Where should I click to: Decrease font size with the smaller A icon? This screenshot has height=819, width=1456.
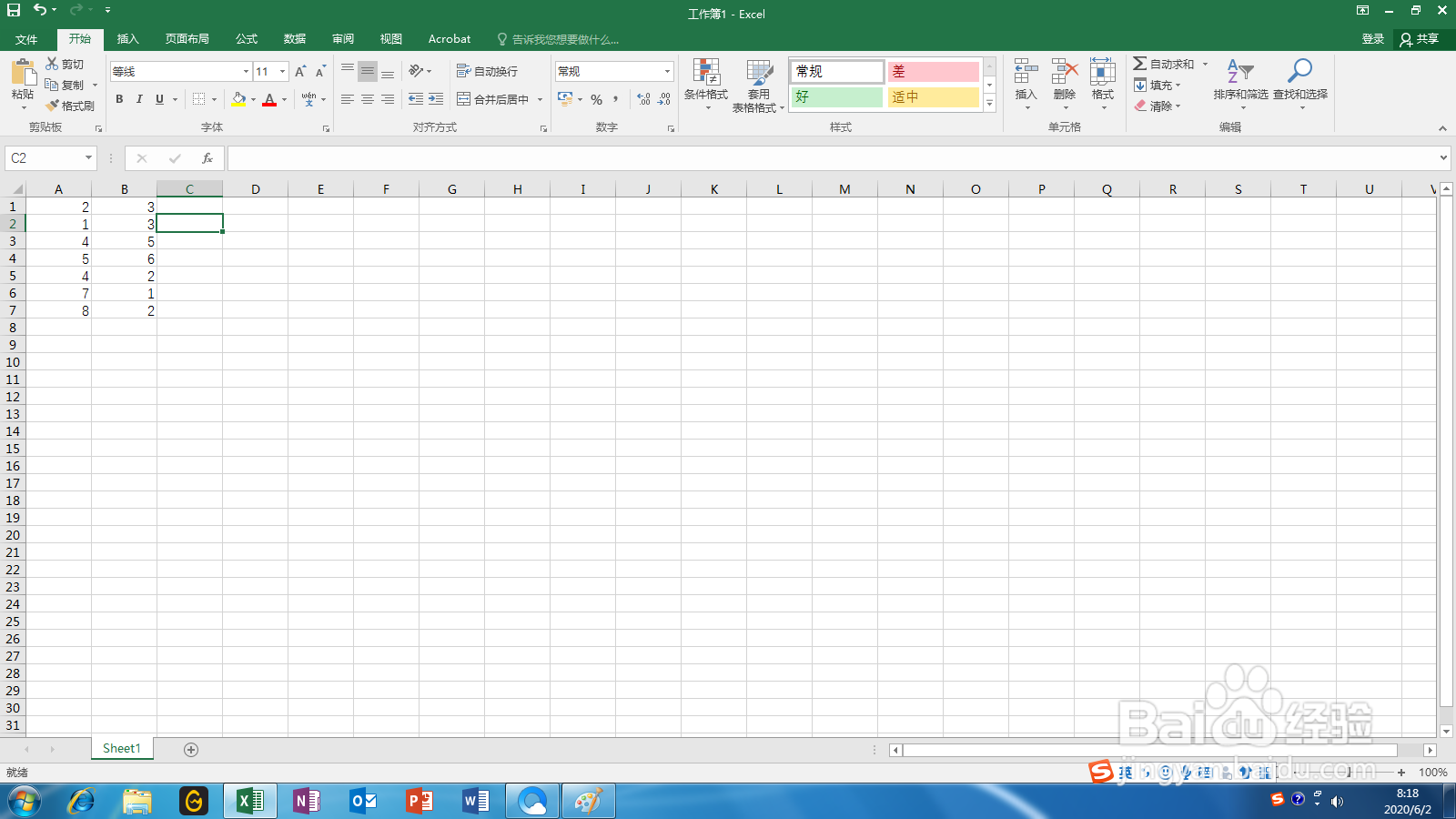coord(320,71)
